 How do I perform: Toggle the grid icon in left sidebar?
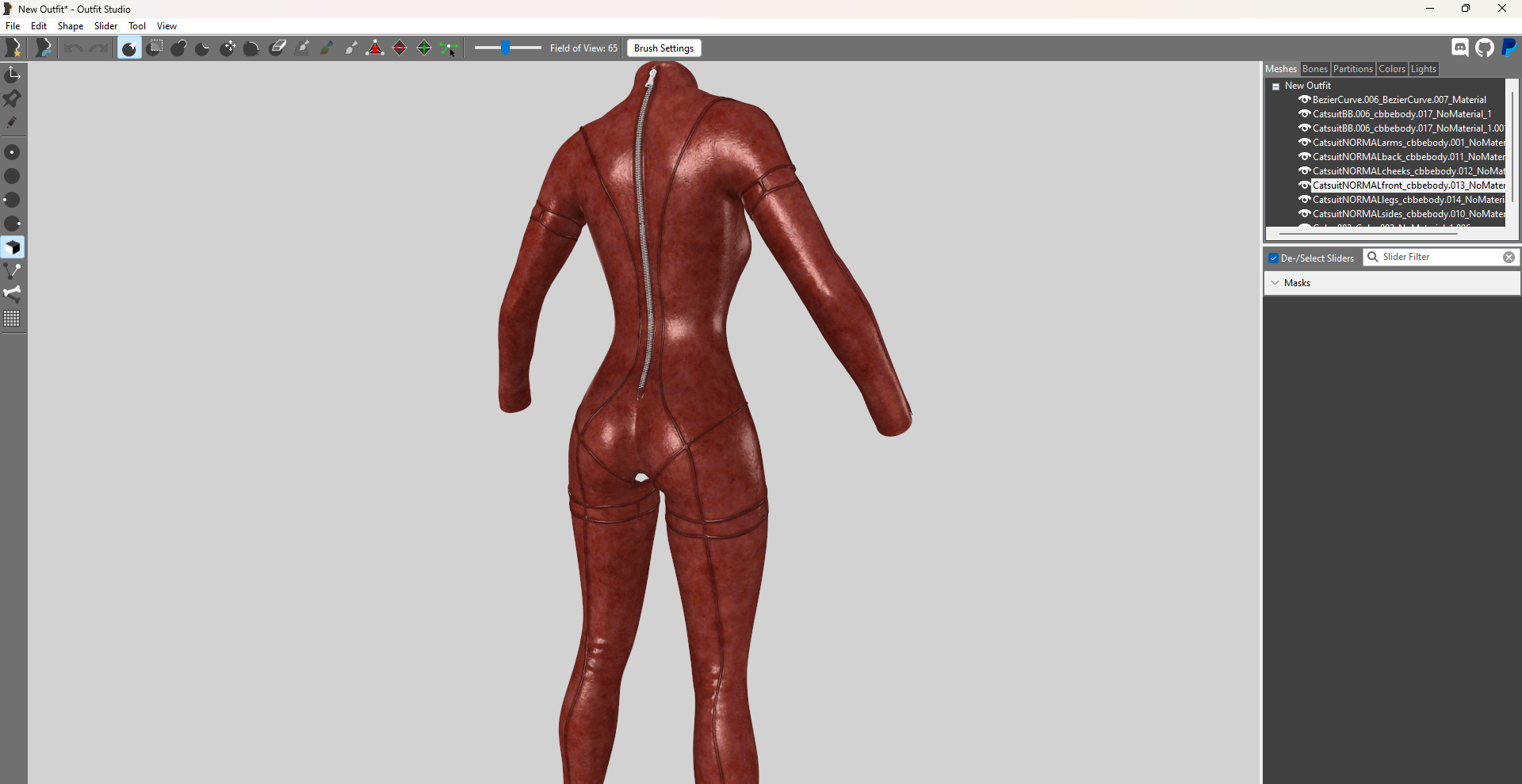pyautogui.click(x=12, y=319)
